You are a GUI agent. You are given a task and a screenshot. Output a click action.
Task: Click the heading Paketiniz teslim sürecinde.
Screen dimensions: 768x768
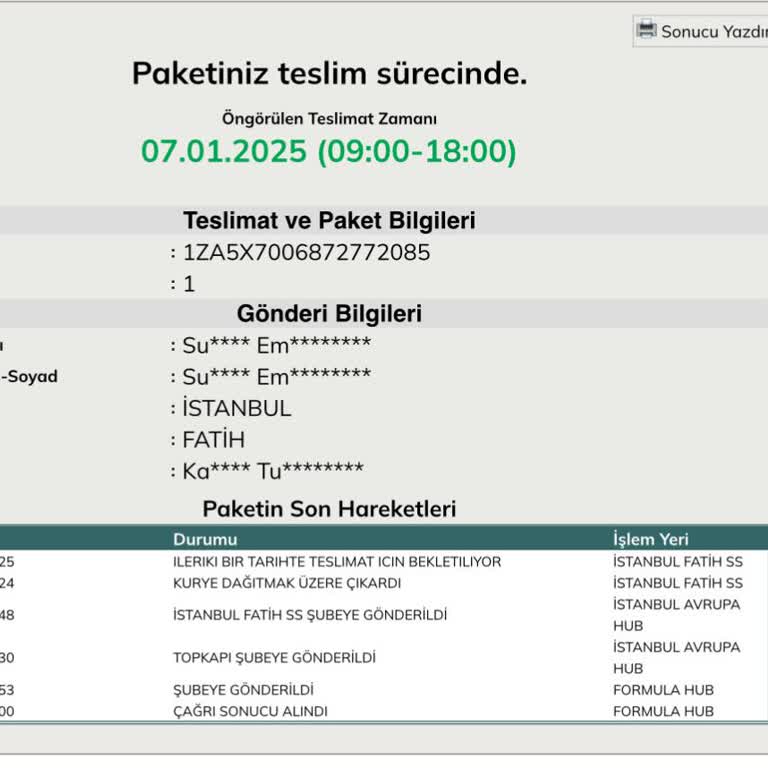329,73
